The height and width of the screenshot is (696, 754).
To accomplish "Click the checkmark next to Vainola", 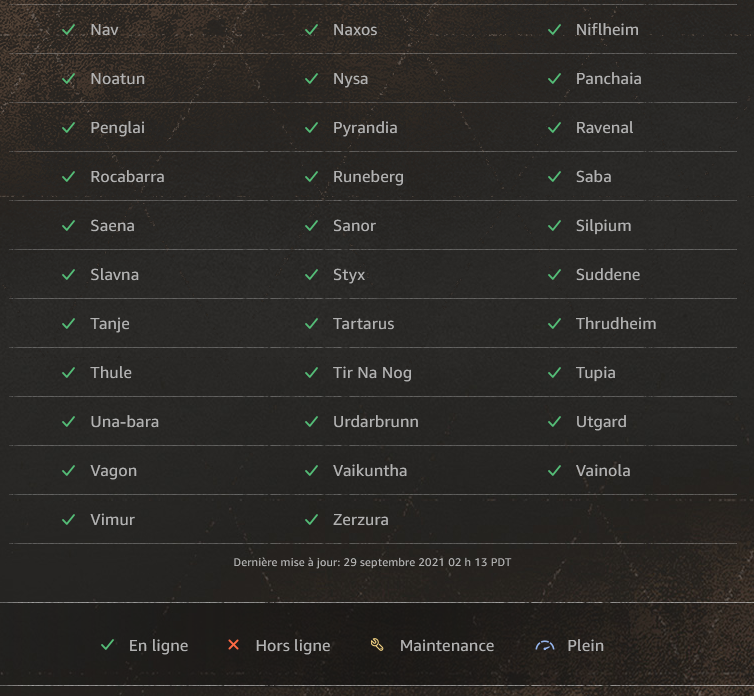I will point(555,471).
